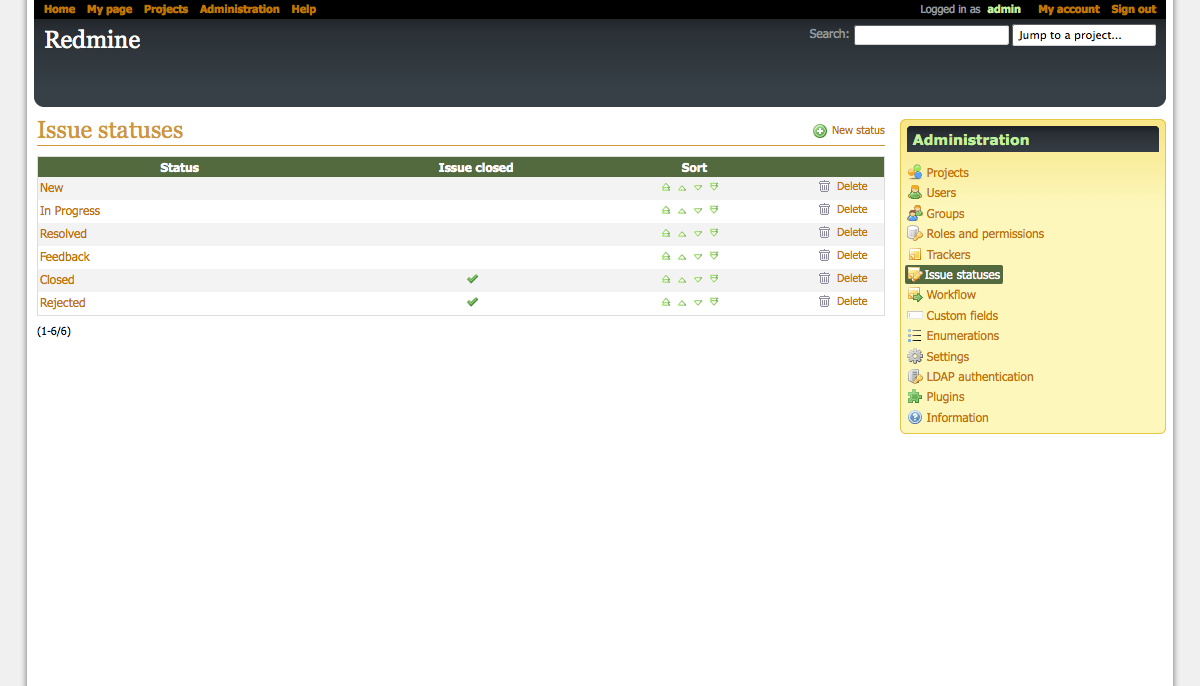Open Projects in Administration sidebar

click(x=938, y=173)
